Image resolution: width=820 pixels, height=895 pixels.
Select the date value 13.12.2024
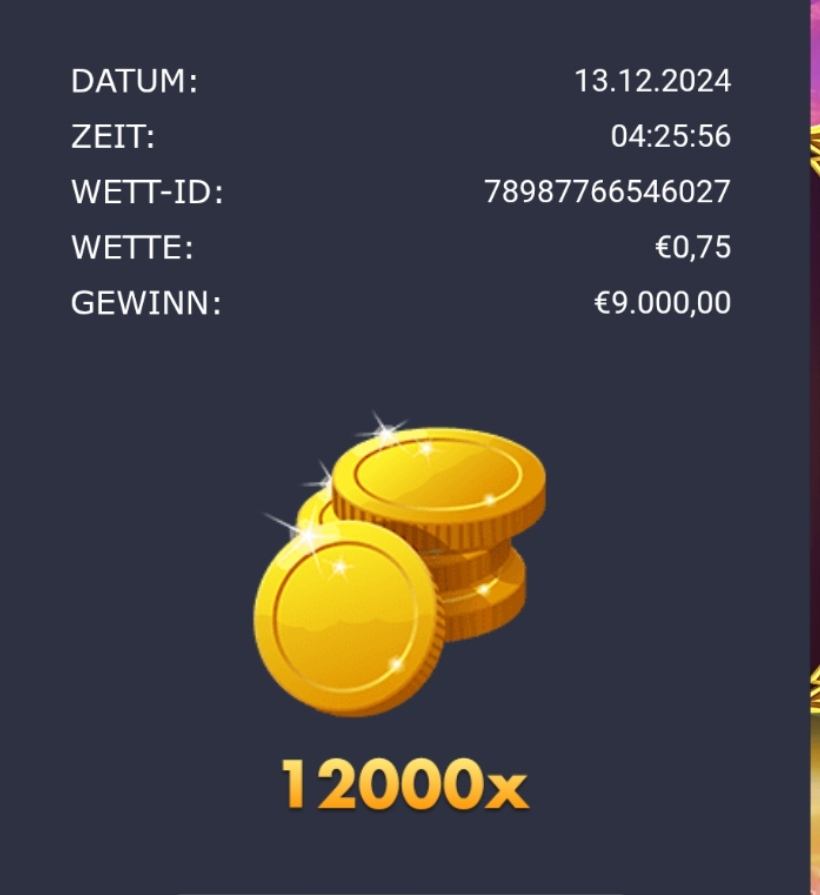[652, 80]
